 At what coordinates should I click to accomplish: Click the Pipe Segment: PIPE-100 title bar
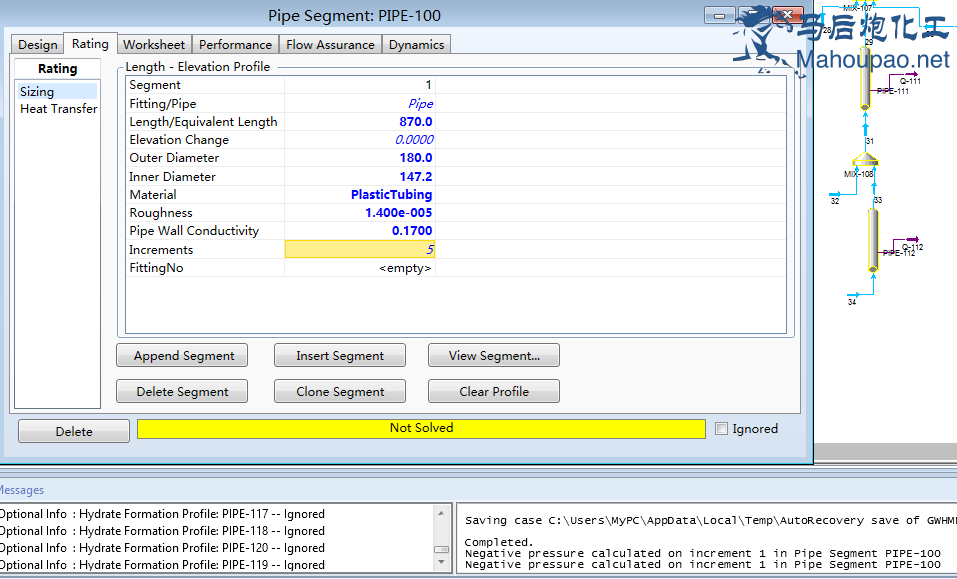[354, 15]
